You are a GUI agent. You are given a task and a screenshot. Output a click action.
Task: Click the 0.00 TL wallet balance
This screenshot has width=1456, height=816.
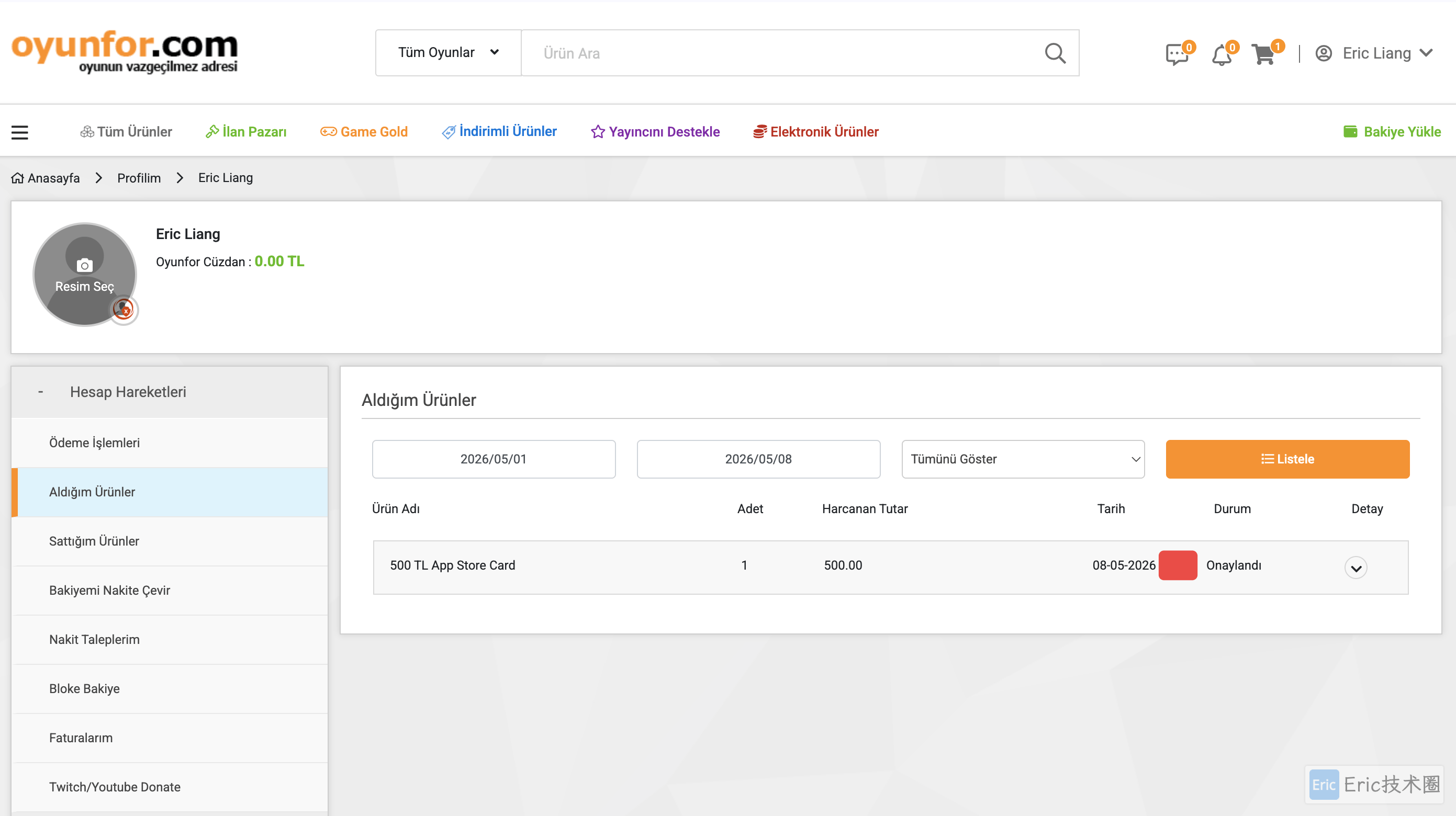(279, 261)
